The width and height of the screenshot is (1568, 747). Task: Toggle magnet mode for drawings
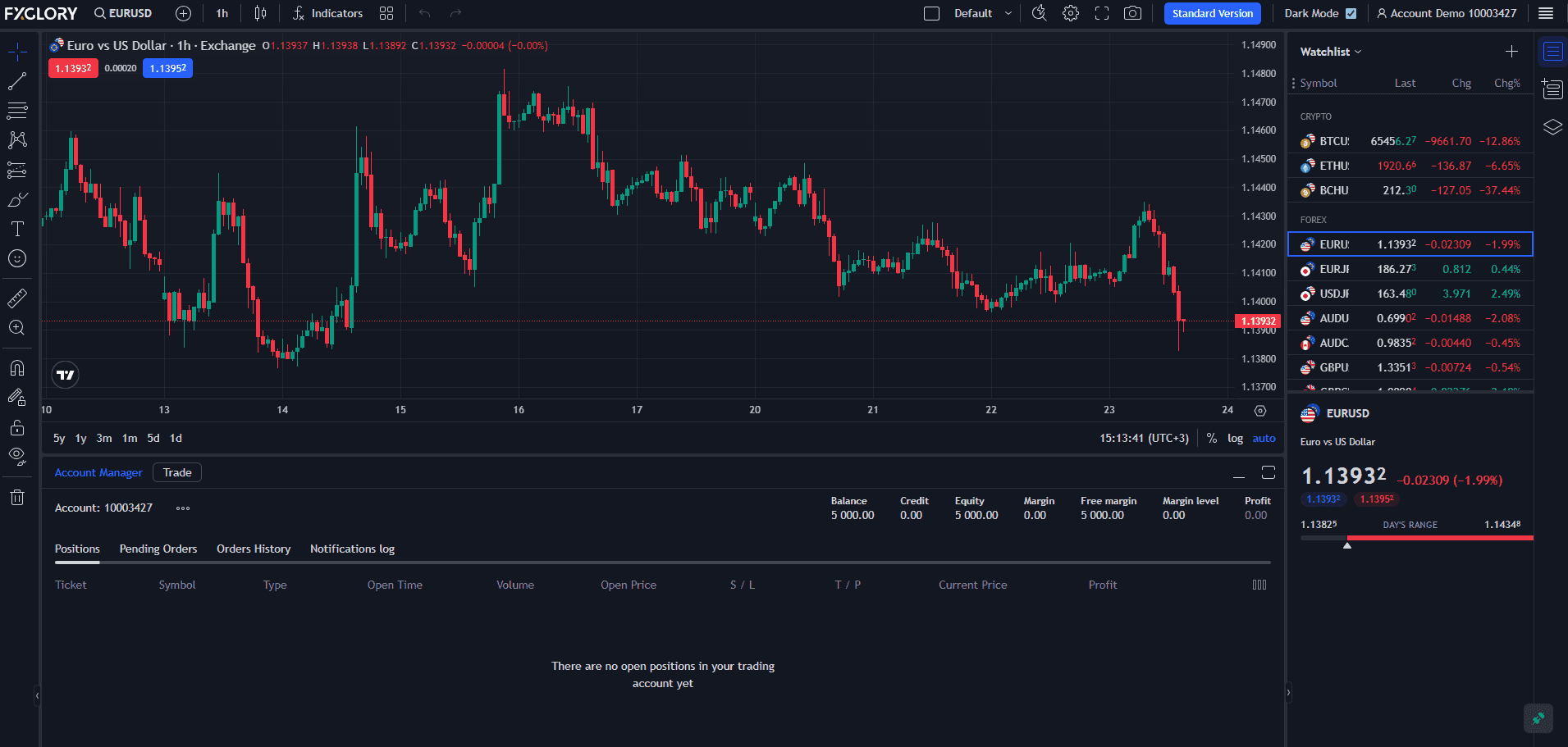(x=17, y=367)
